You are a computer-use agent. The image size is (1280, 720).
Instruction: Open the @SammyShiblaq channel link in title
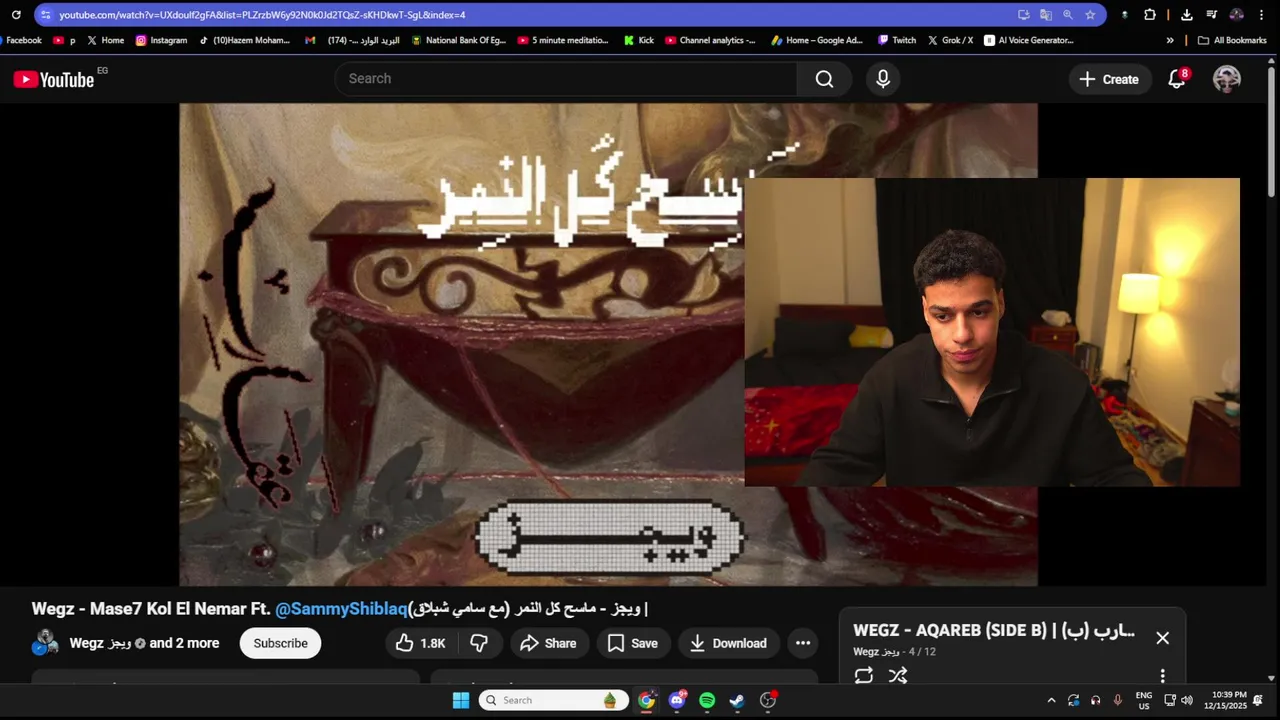[341, 609]
